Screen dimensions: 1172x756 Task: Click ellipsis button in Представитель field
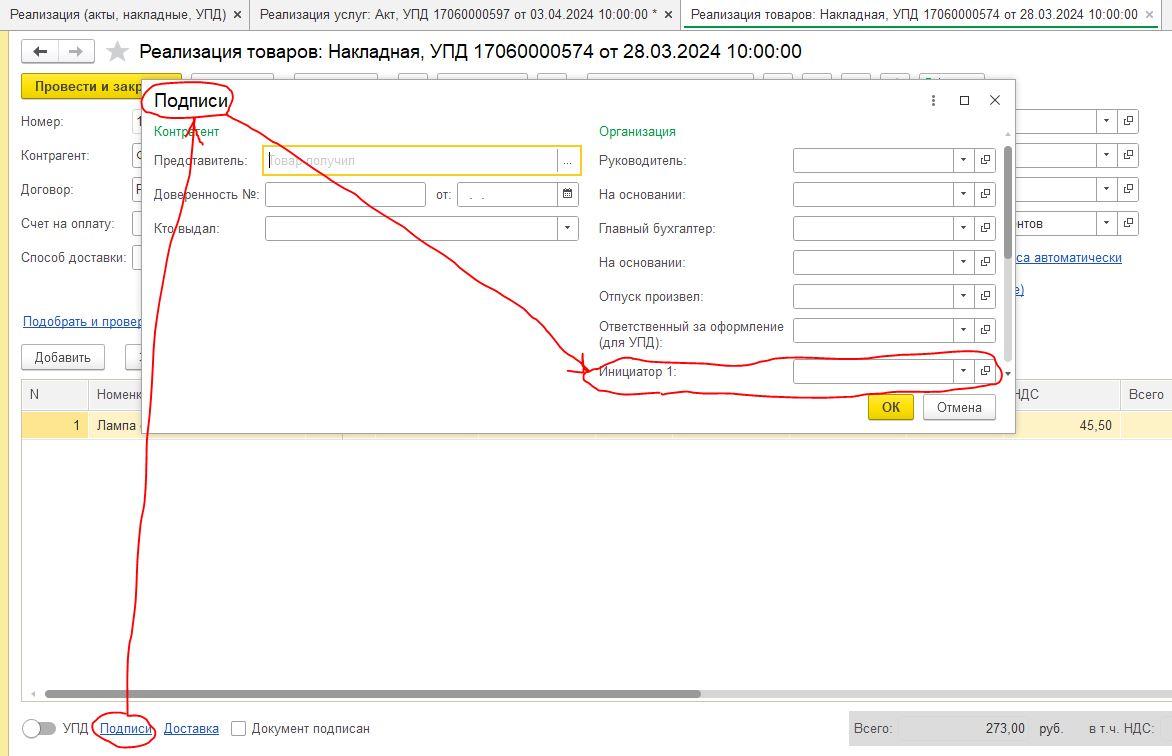pos(567,160)
